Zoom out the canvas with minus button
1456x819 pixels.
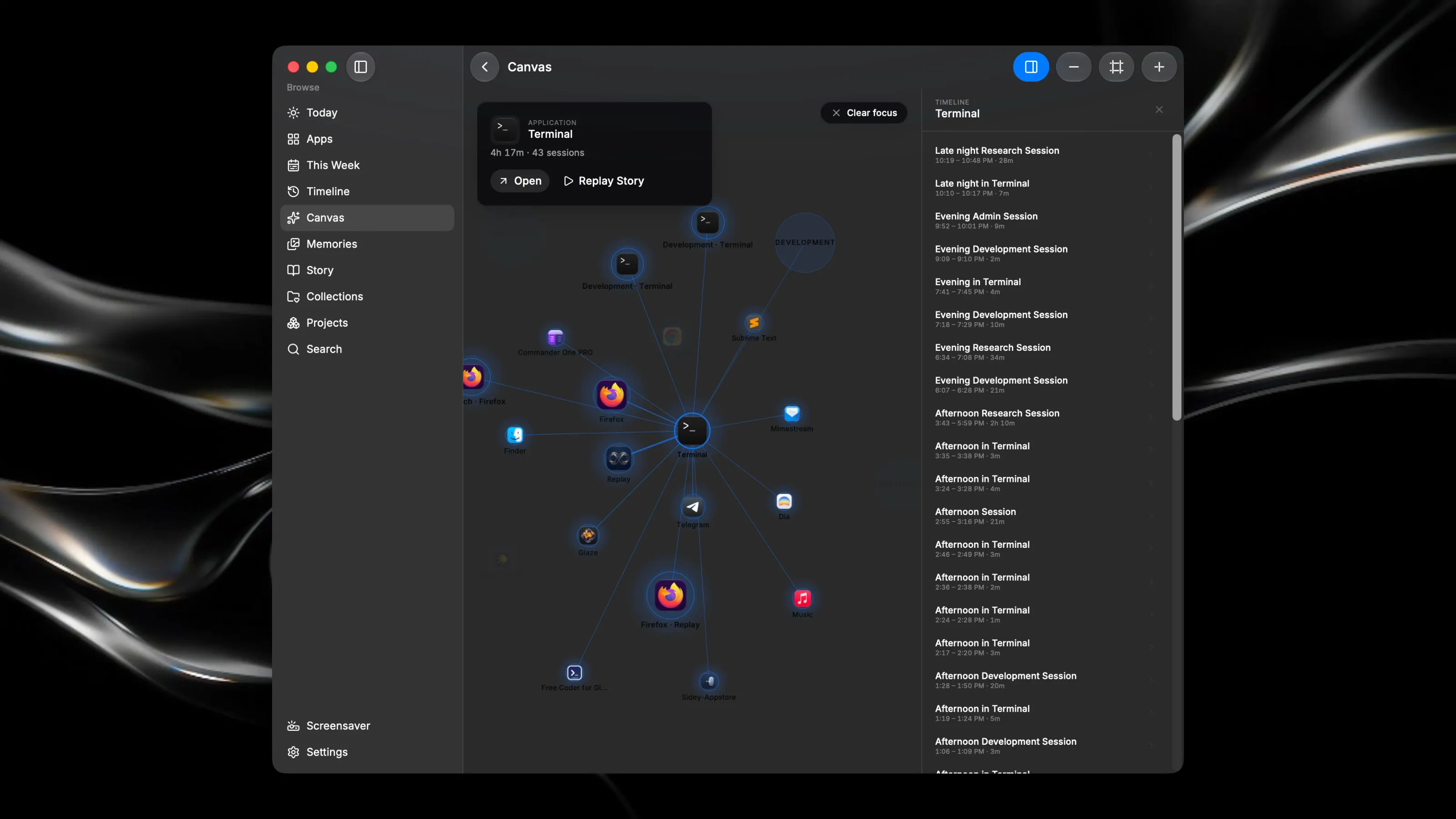pos(1073,67)
